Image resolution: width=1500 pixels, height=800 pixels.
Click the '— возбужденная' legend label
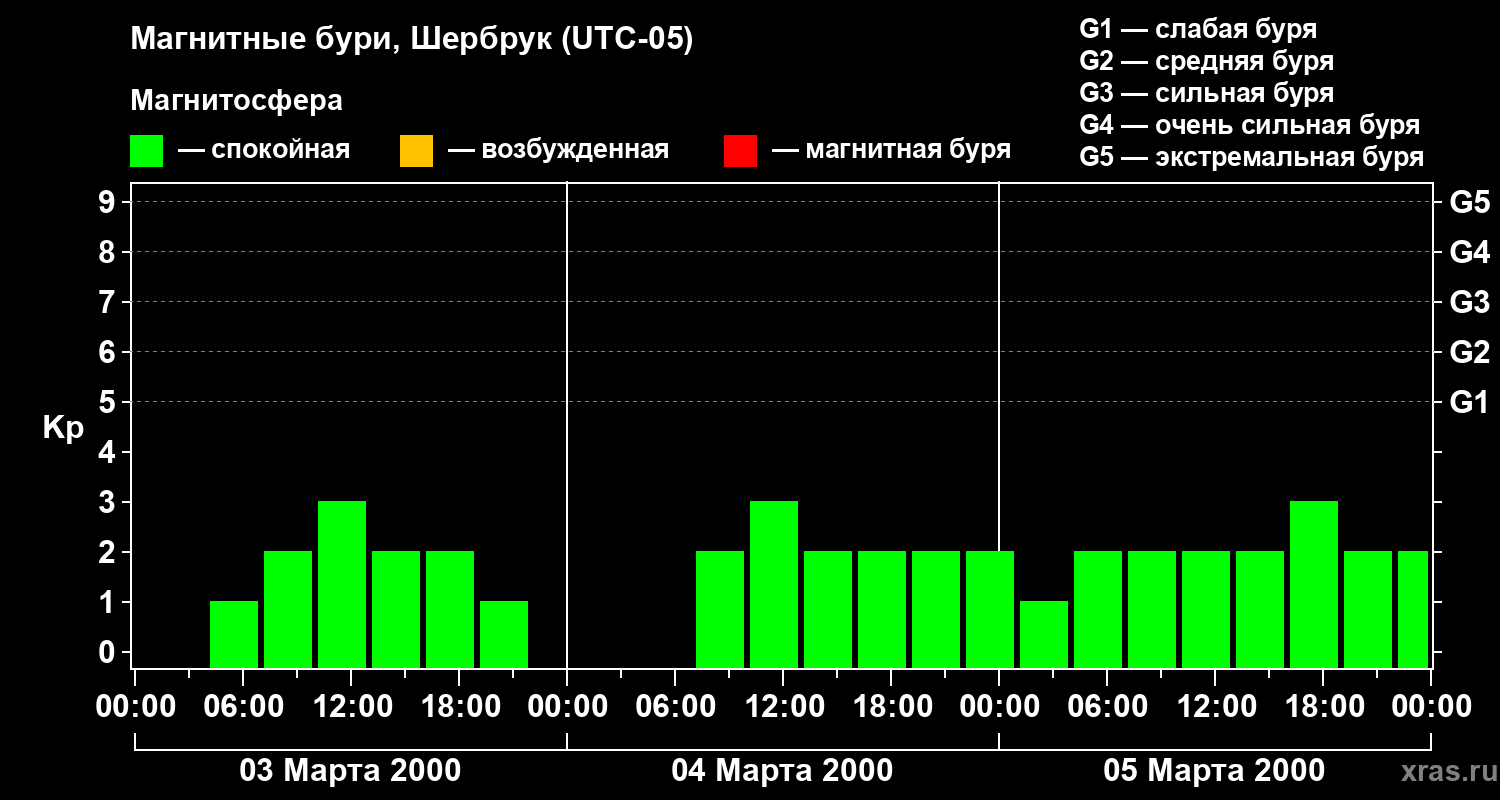pyautogui.click(x=558, y=151)
